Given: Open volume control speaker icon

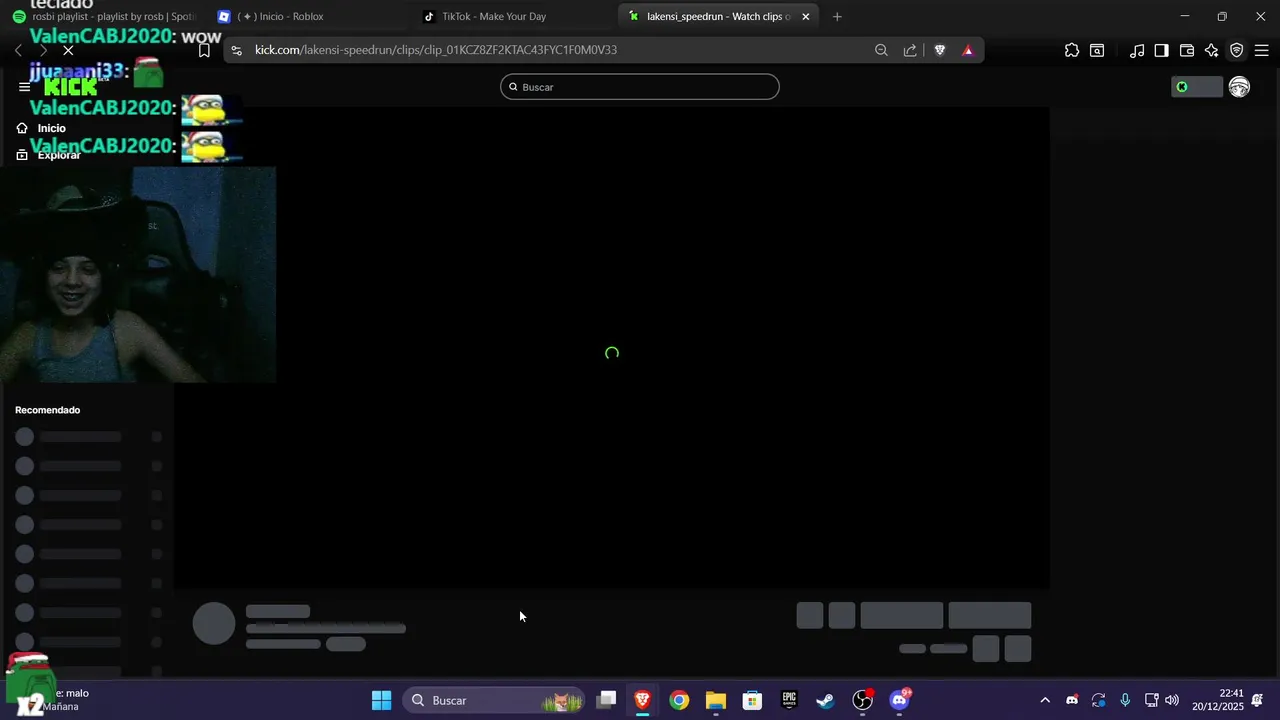Looking at the screenshot, I should pos(1172,700).
